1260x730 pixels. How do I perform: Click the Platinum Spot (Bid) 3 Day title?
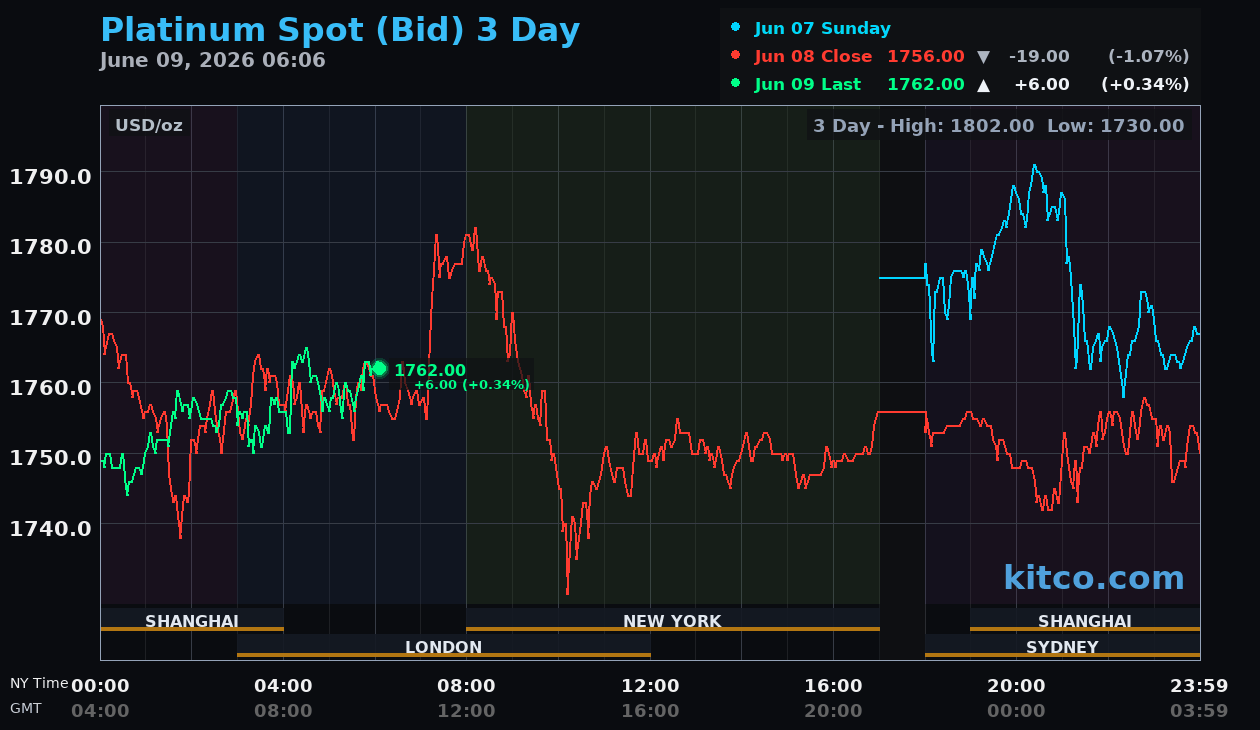(340, 31)
